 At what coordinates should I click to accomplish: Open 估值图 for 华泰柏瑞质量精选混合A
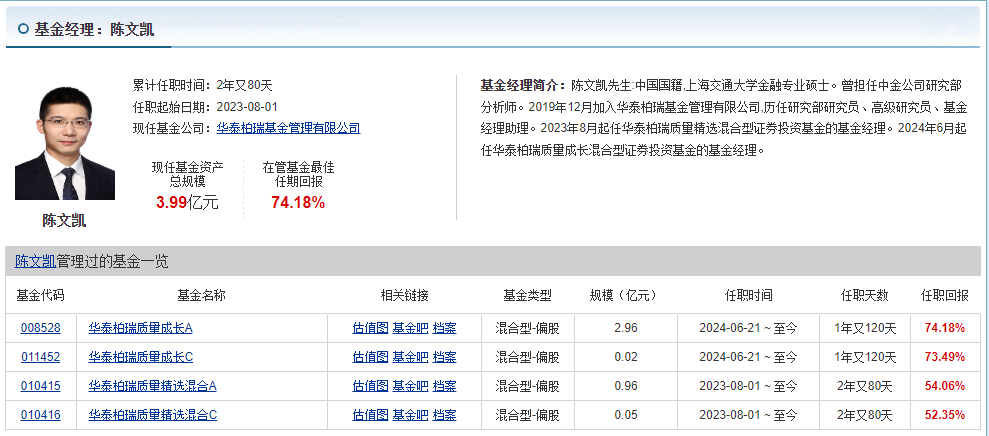pos(370,386)
